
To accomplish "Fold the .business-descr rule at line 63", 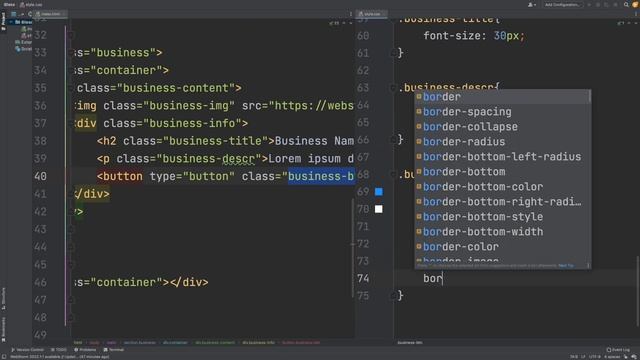I will (393, 88).
